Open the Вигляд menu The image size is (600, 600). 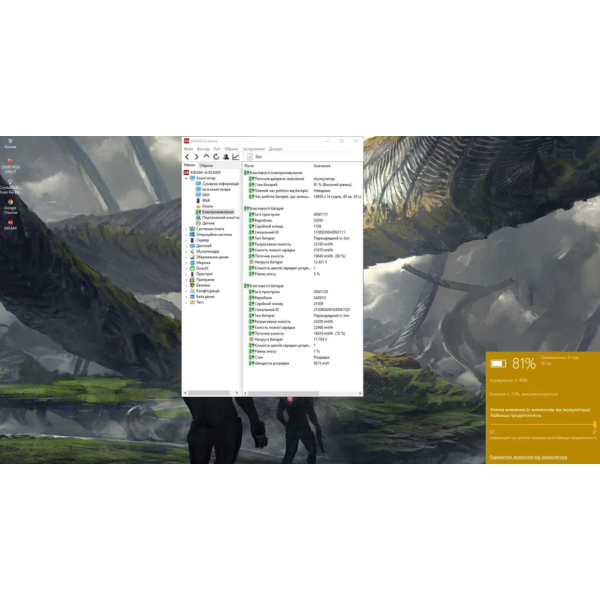(x=203, y=149)
